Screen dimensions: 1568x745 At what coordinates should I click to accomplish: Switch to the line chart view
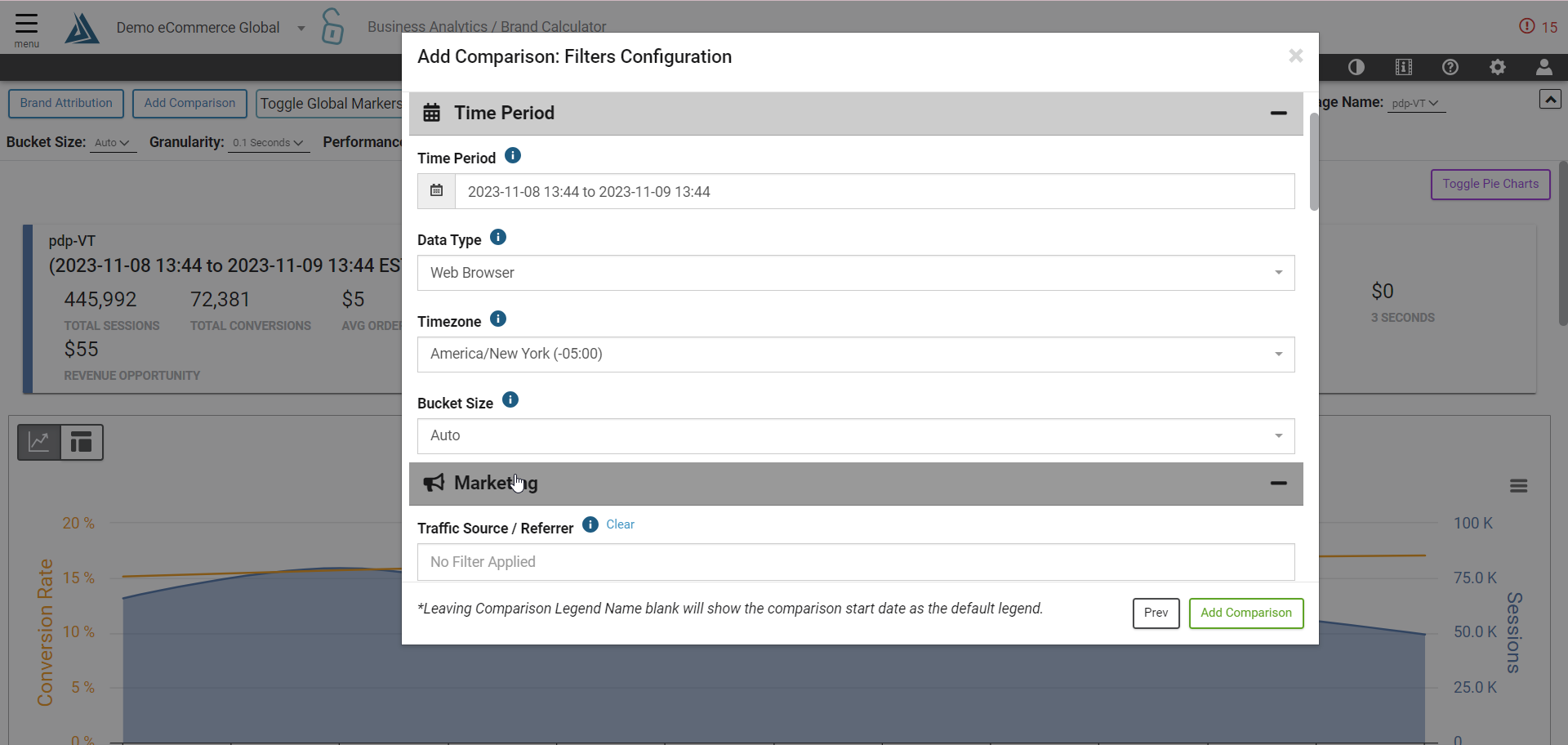coord(39,442)
